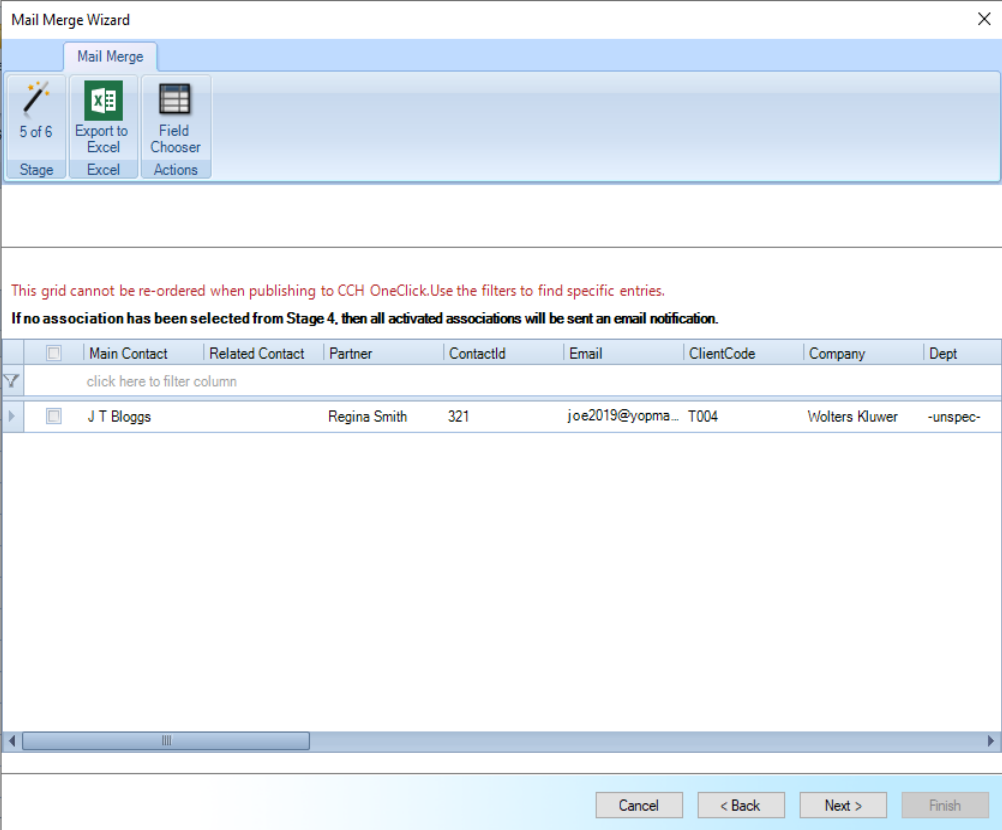Click the ClientCode column header
This screenshot has width=1002, height=830.
[x=743, y=353]
